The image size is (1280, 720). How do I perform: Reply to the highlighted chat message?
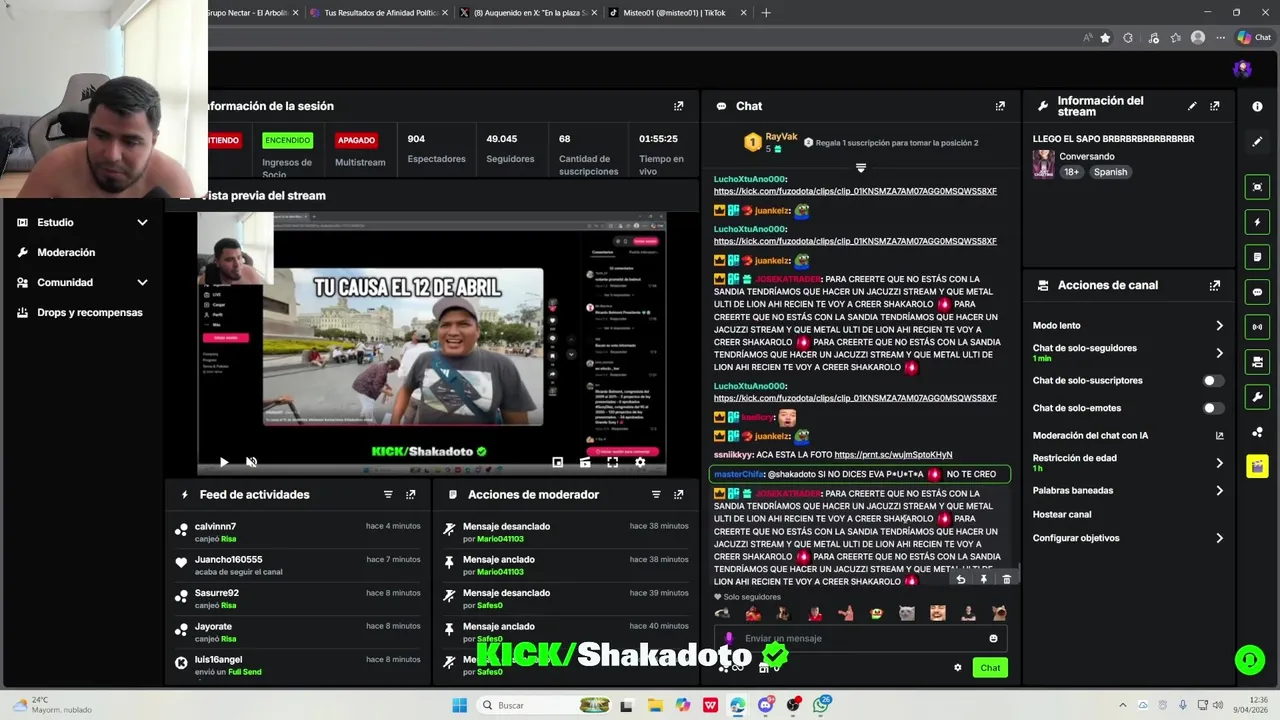(x=961, y=579)
